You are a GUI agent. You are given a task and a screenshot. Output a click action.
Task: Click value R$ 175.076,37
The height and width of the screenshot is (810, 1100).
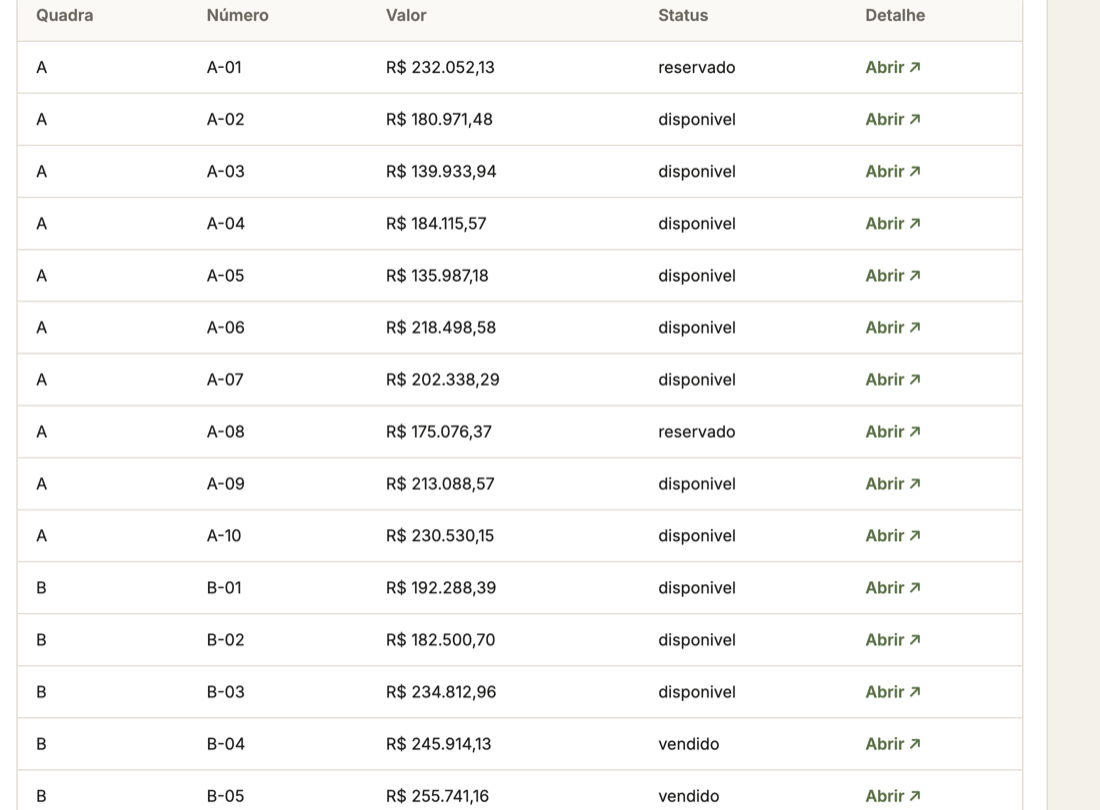[x=439, y=431]
